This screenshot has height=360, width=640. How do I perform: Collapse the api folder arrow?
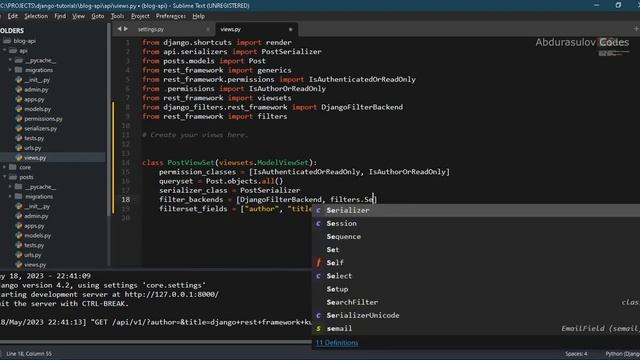coord(4,51)
